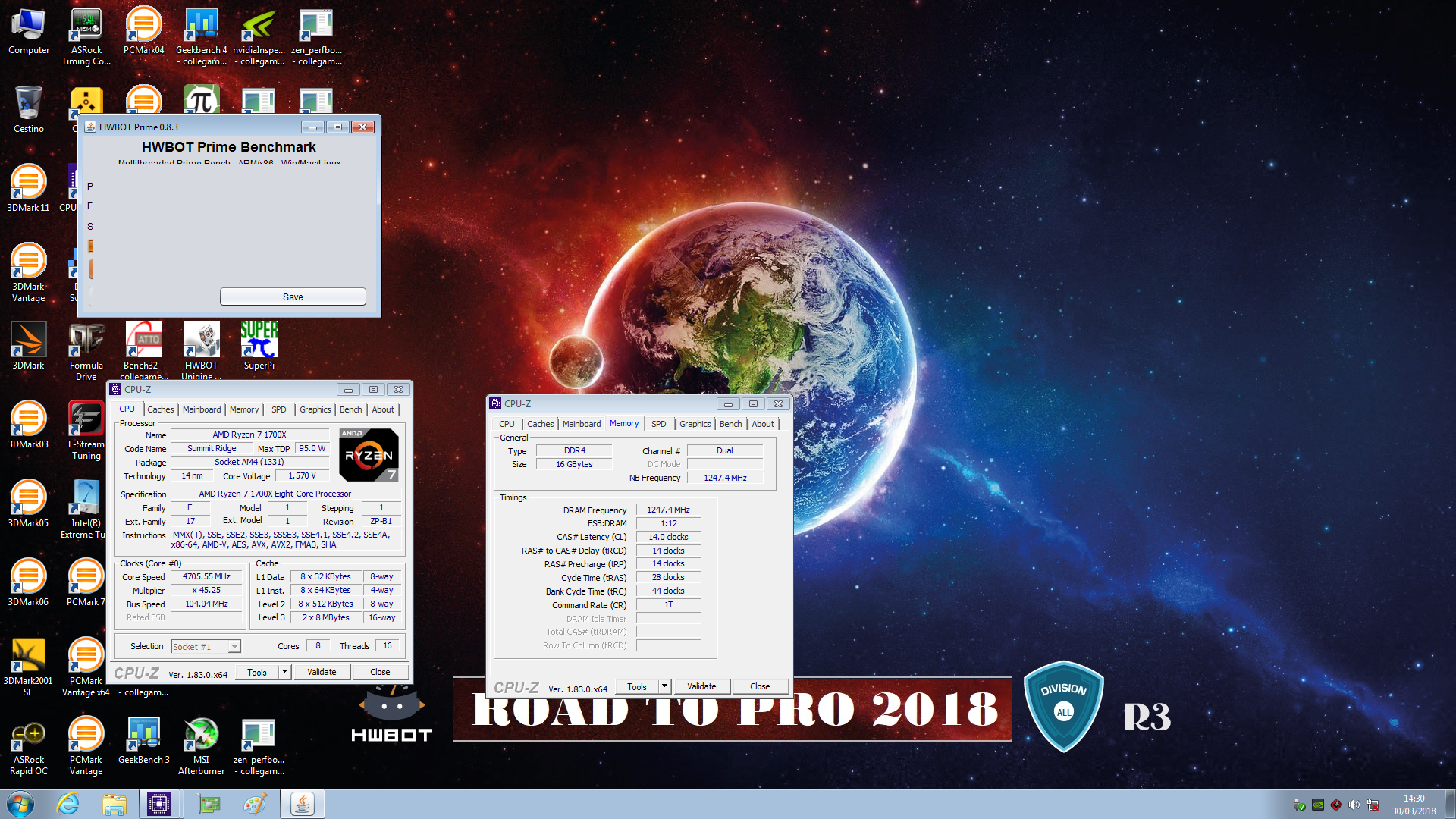The image size is (1456, 819).
Task: Click Close in left CPU-Z window
Action: [380, 672]
